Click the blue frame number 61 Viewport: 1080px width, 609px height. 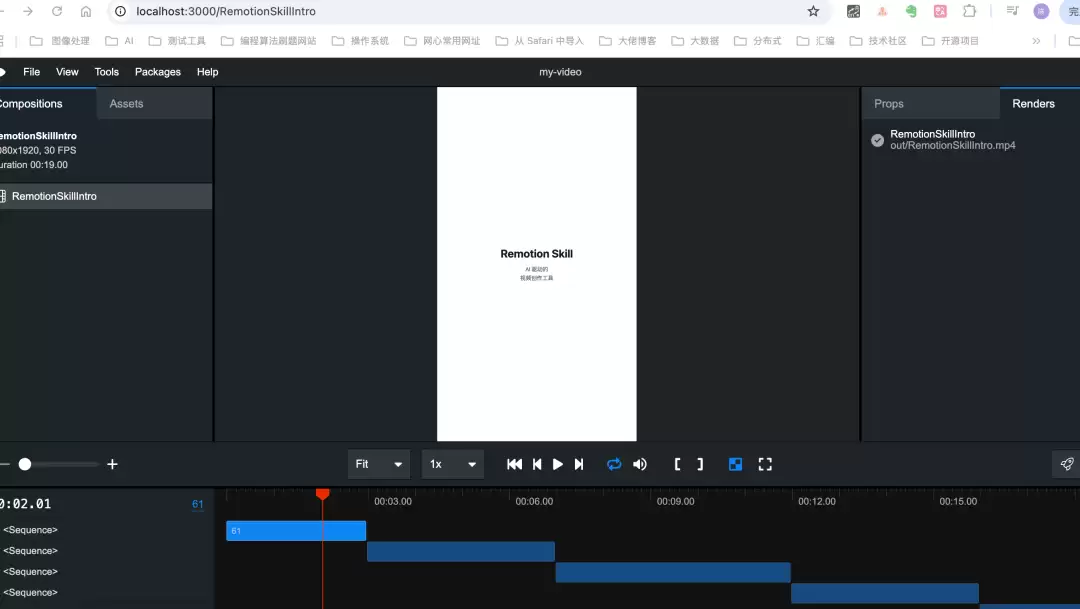point(198,504)
